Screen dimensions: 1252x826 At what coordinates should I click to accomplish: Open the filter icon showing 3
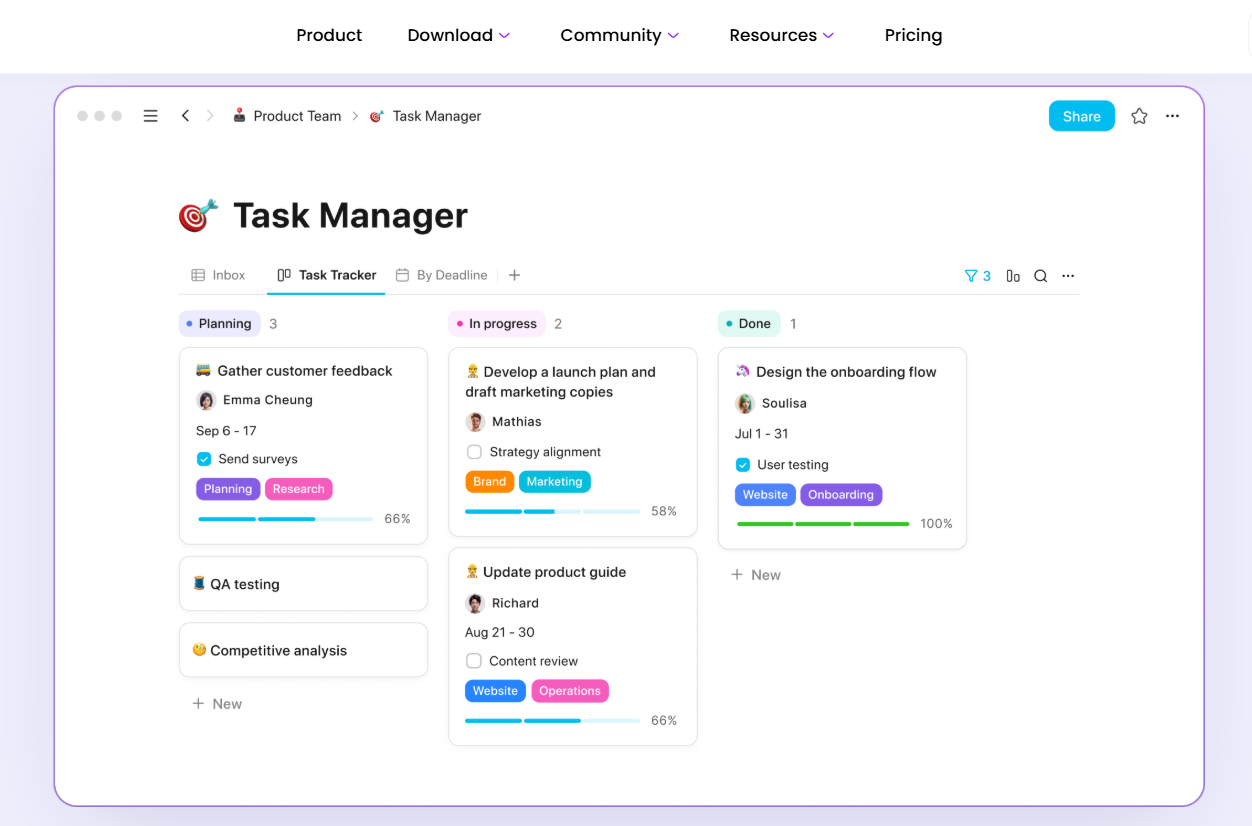coord(977,276)
